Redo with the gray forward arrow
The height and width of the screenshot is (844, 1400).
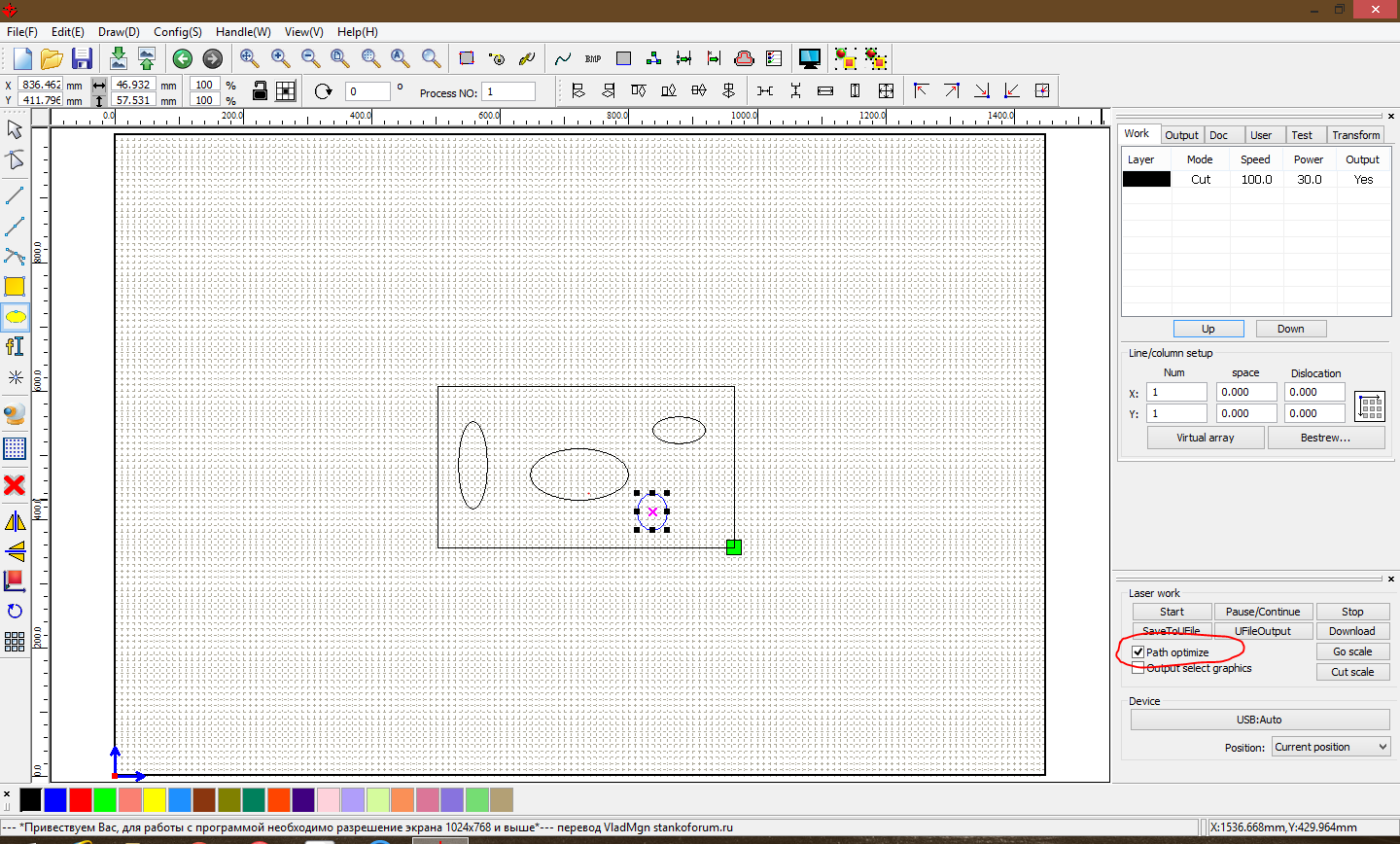click(x=212, y=58)
